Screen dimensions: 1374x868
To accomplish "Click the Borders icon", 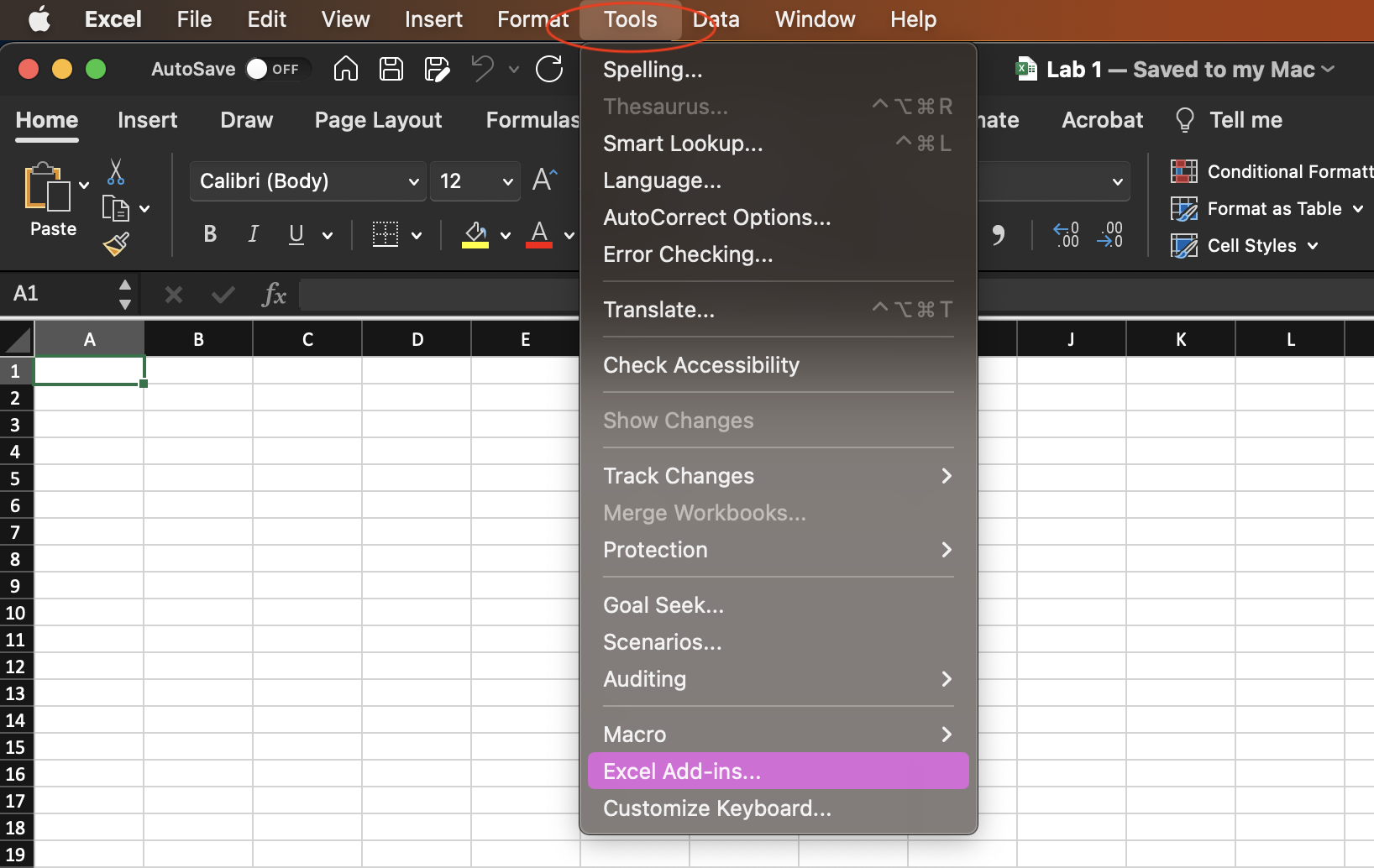I will tap(385, 234).
